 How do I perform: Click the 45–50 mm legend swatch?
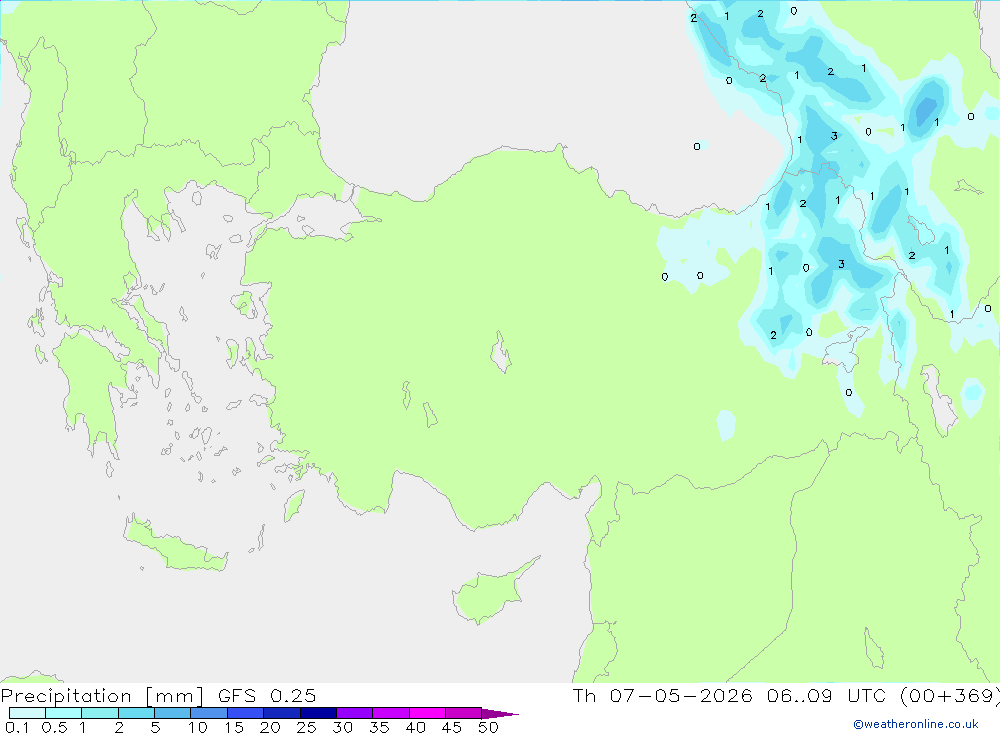(464, 713)
